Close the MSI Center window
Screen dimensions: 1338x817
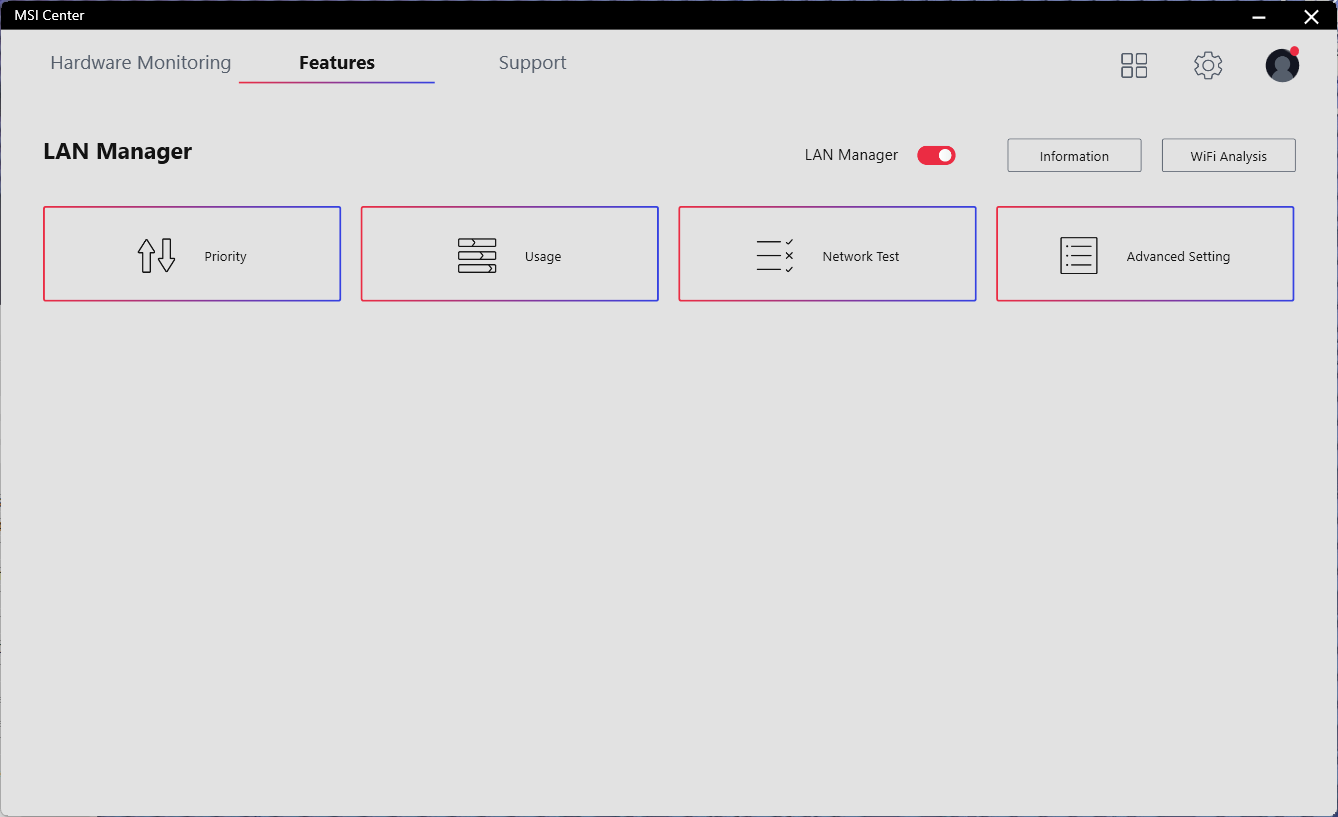click(x=1311, y=16)
